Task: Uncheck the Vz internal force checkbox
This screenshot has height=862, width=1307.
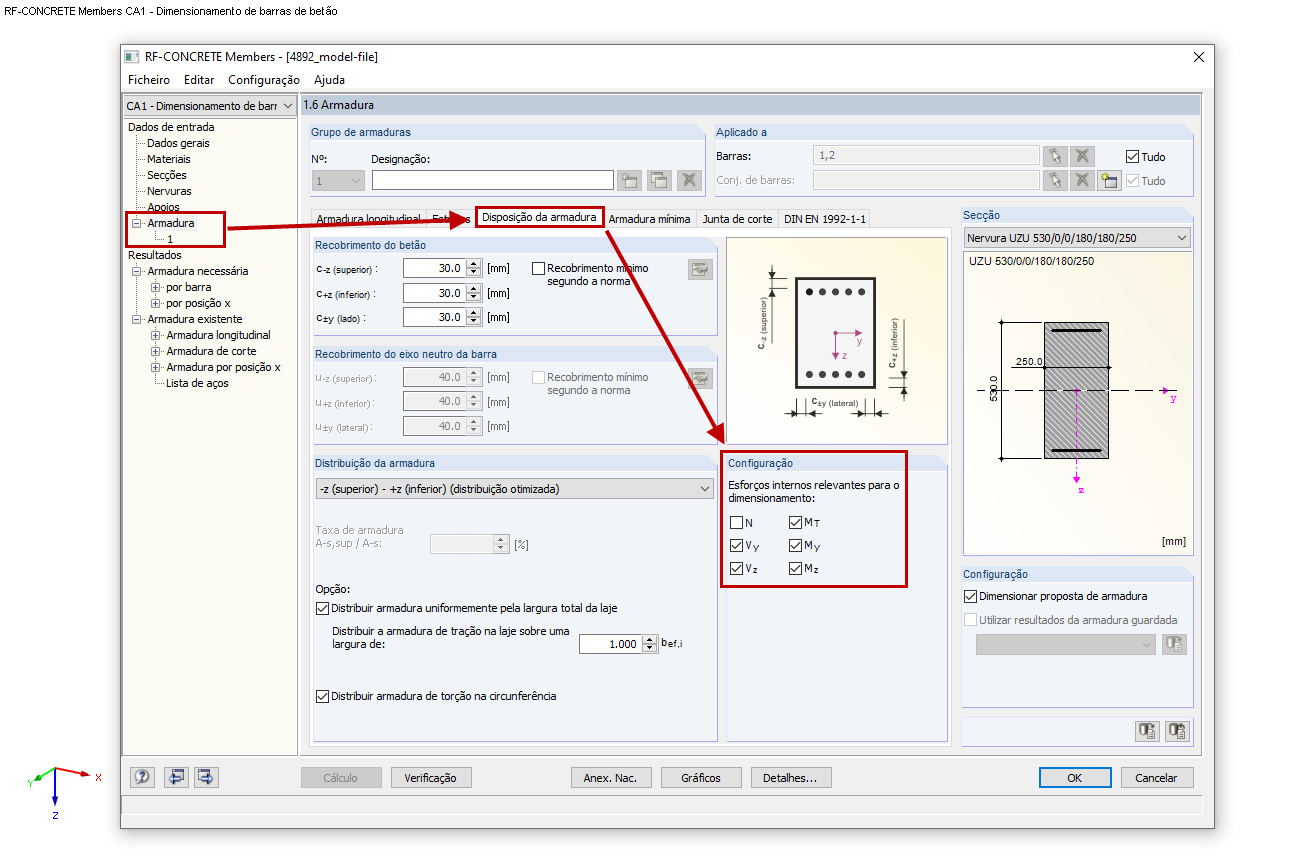Action: click(737, 569)
